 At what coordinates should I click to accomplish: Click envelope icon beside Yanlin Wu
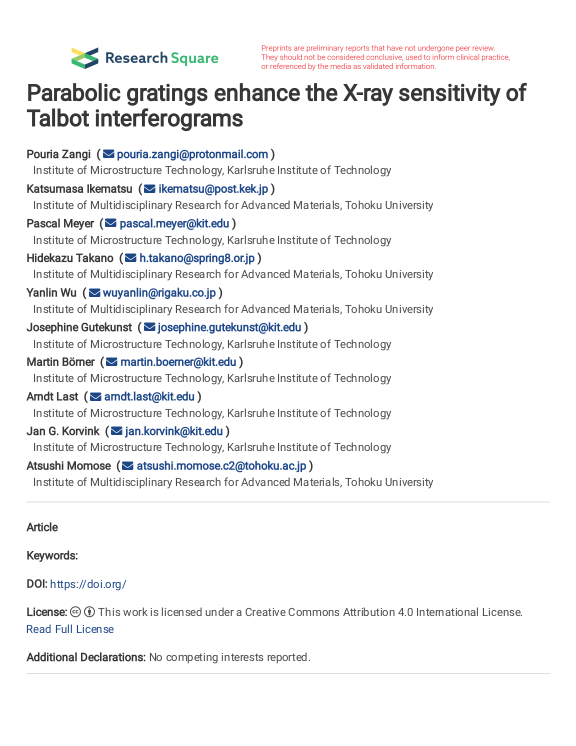pos(95,293)
